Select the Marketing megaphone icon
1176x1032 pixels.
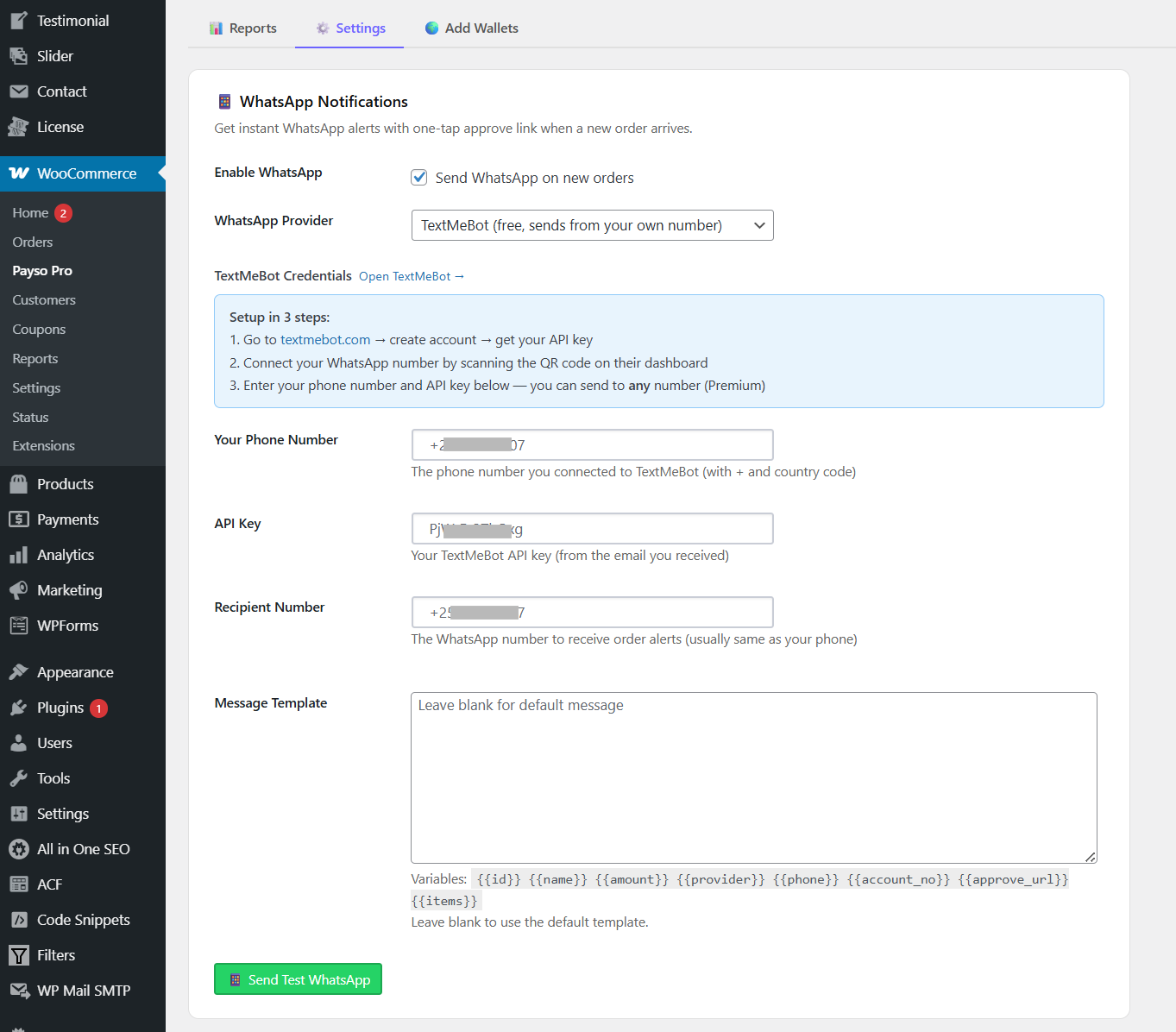click(18, 589)
